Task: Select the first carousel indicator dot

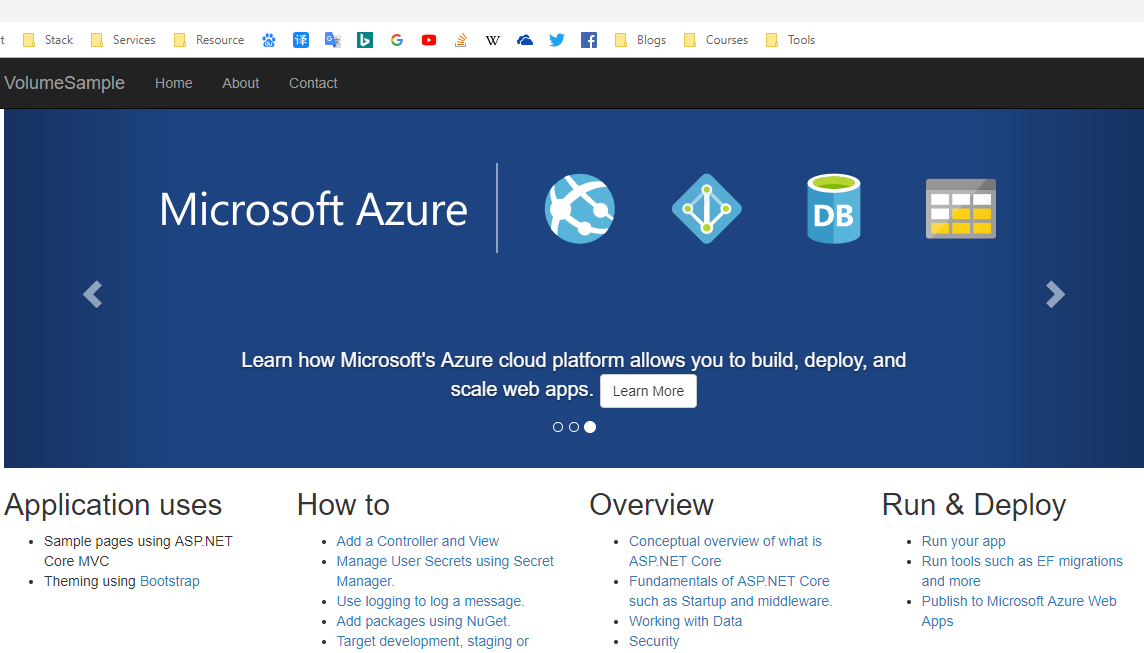Action: (557, 427)
